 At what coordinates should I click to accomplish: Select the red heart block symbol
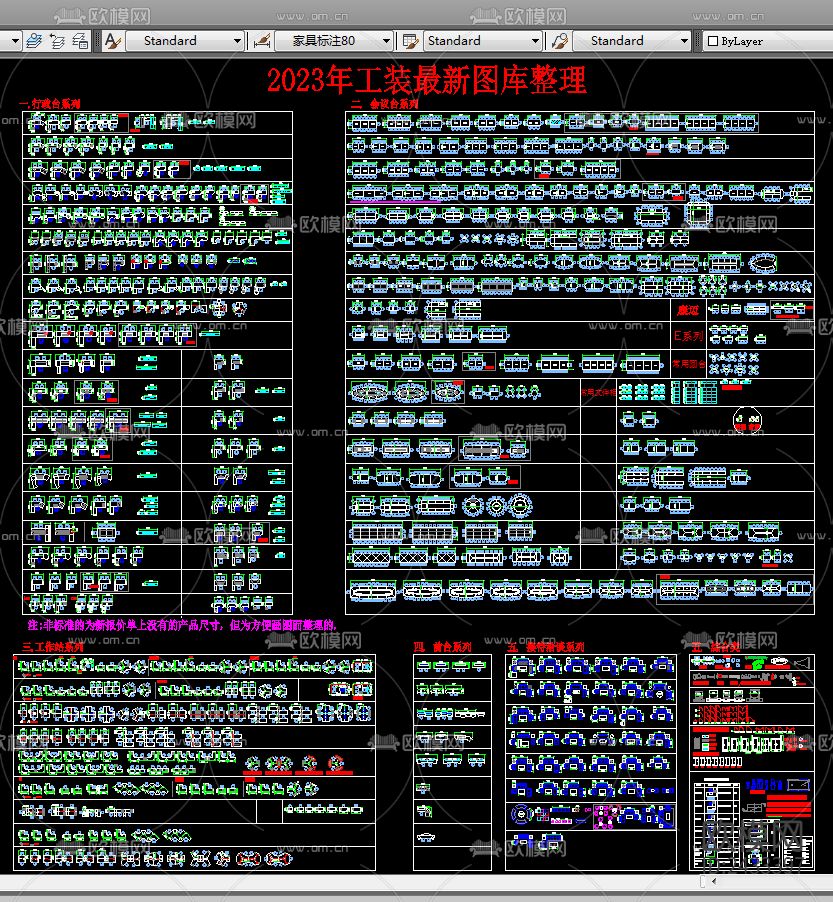coord(746,420)
